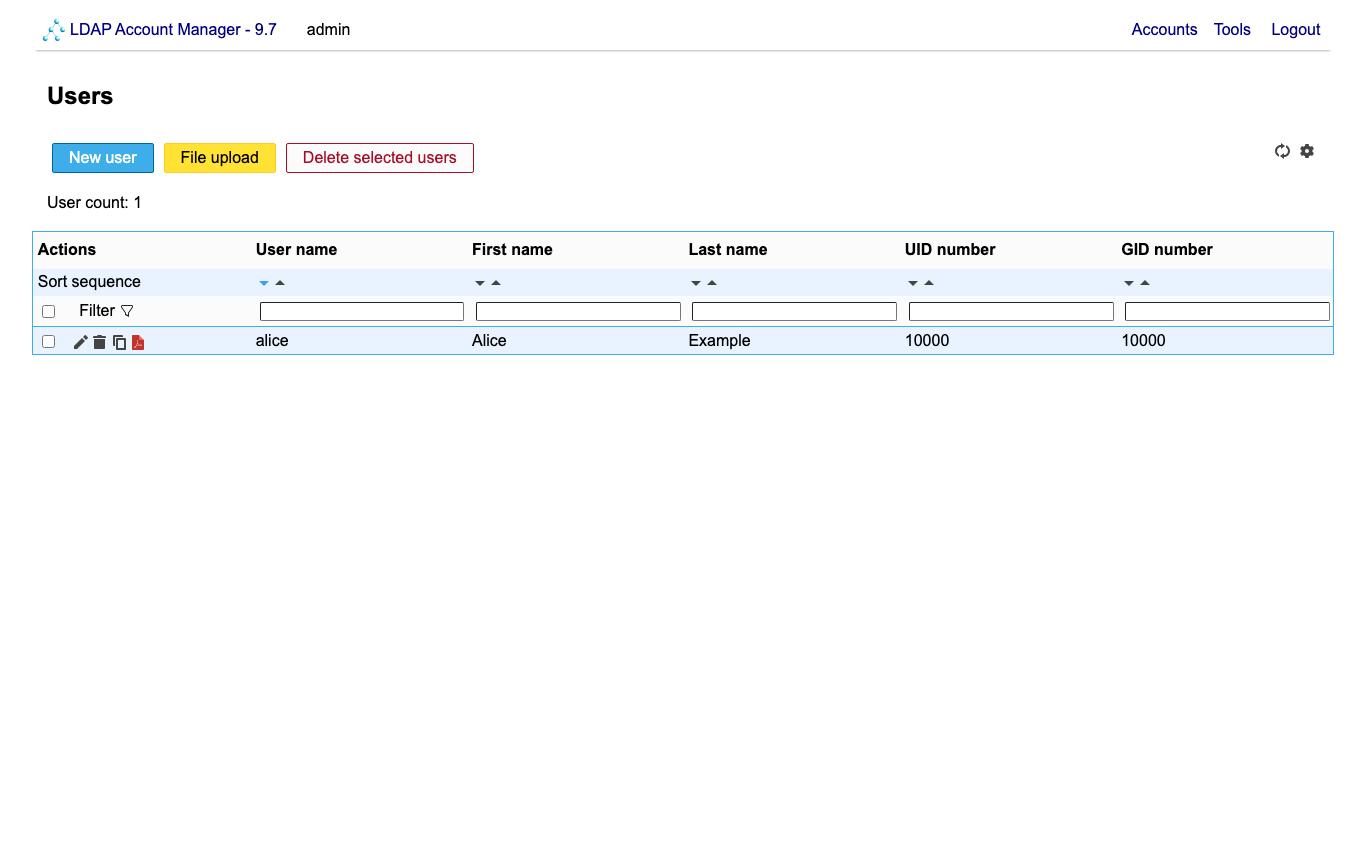Viewport: 1366px width, 860px height.
Task: Click the 'Alice' first name cell
Action: 489,341
